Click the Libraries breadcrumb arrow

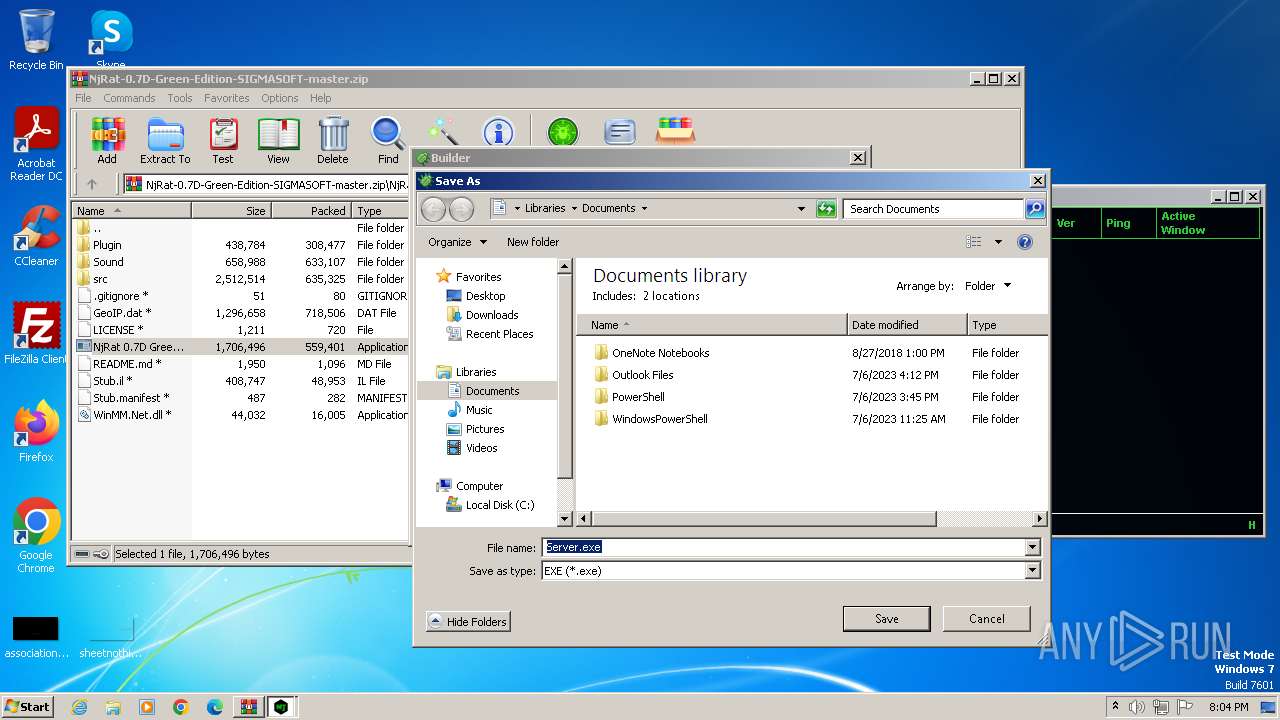pos(574,209)
